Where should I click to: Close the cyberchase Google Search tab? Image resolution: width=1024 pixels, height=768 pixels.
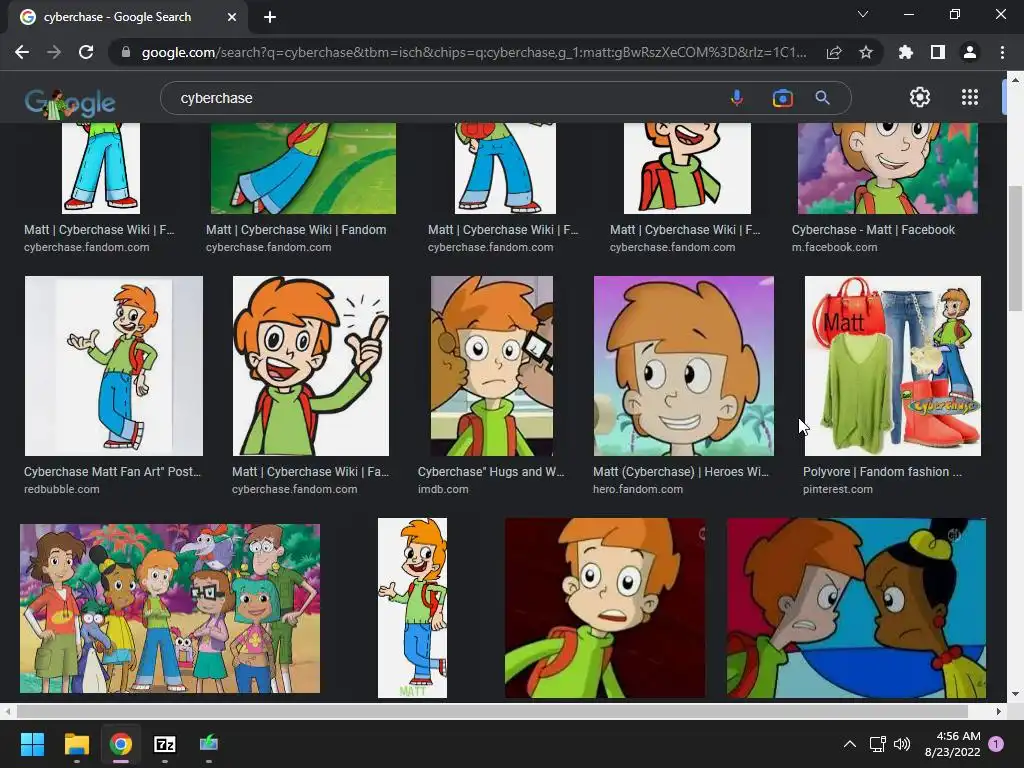pos(232,17)
